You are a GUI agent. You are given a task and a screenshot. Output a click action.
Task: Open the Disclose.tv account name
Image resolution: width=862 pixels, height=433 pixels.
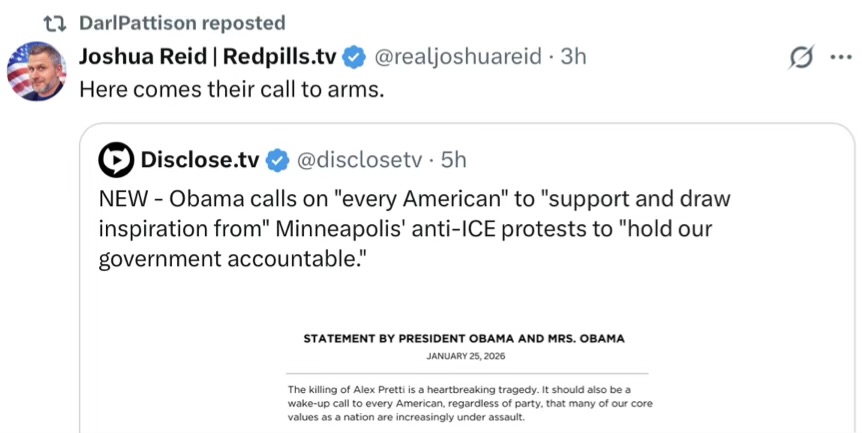pyautogui.click(x=199, y=159)
